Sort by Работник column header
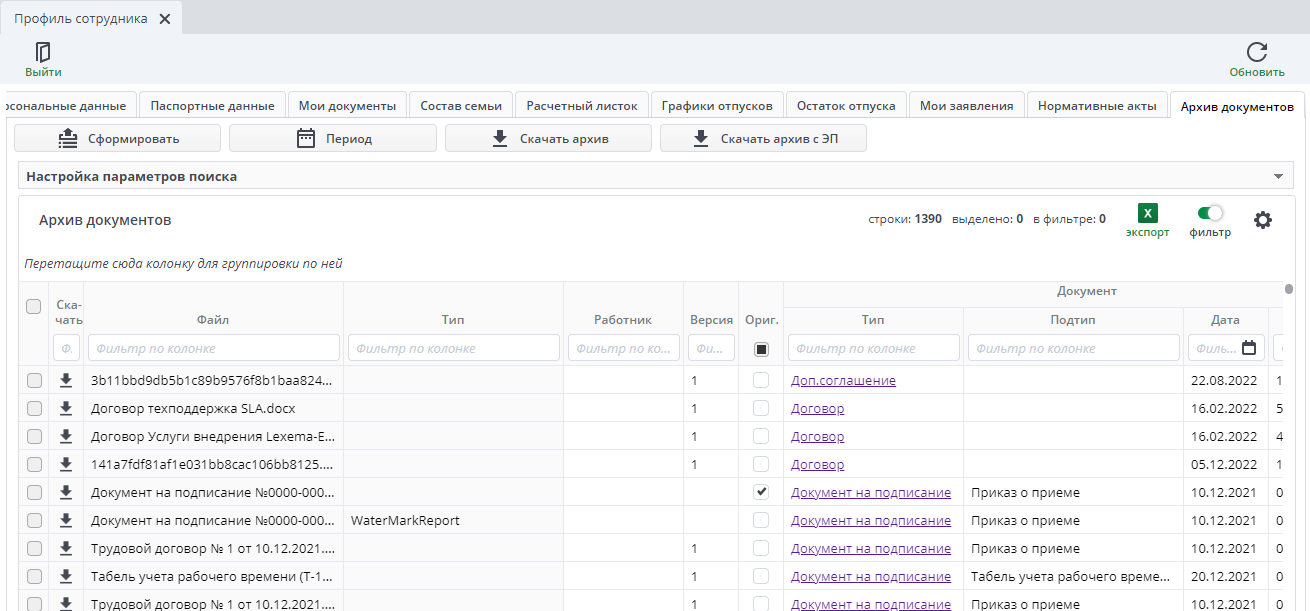The width and height of the screenshot is (1310, 611). pos(623,320)
